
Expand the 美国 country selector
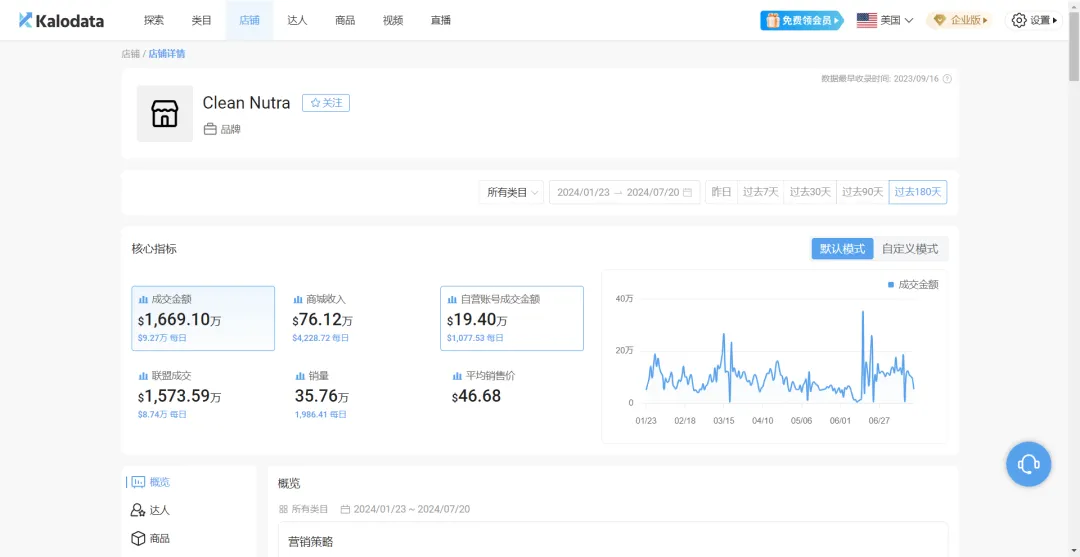(x=885, y=20)
